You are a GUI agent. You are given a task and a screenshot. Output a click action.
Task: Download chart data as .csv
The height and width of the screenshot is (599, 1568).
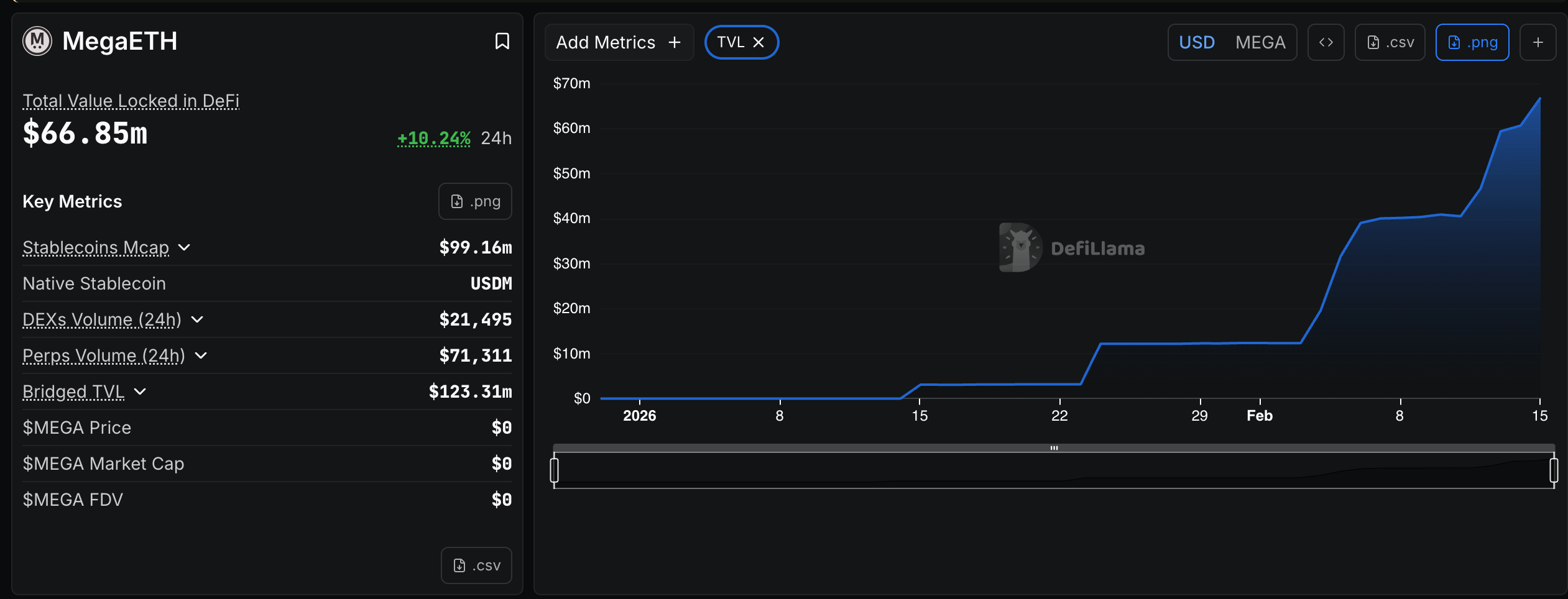click(1390, 42)
